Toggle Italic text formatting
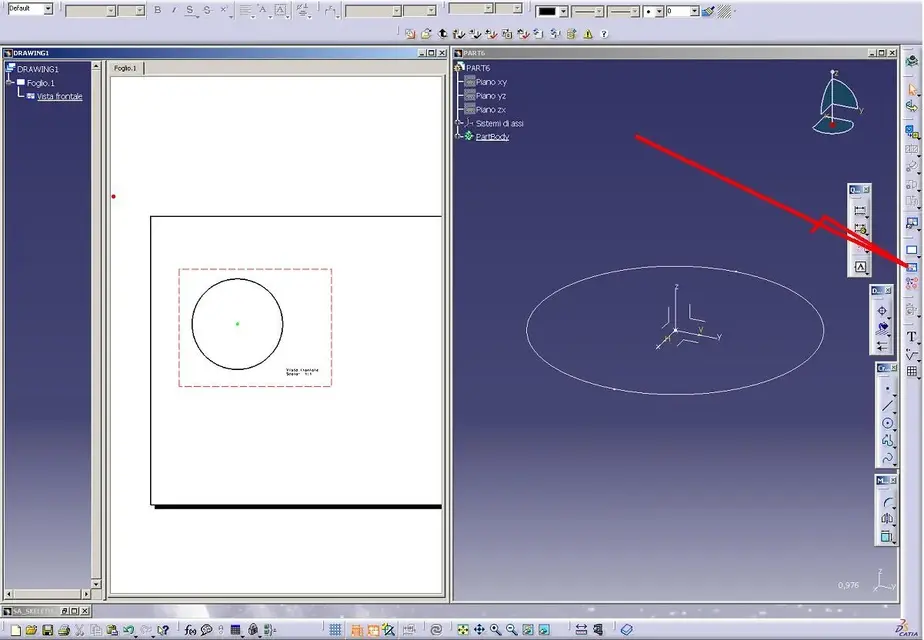The image size is (924, 640). (x=173, y=11)
